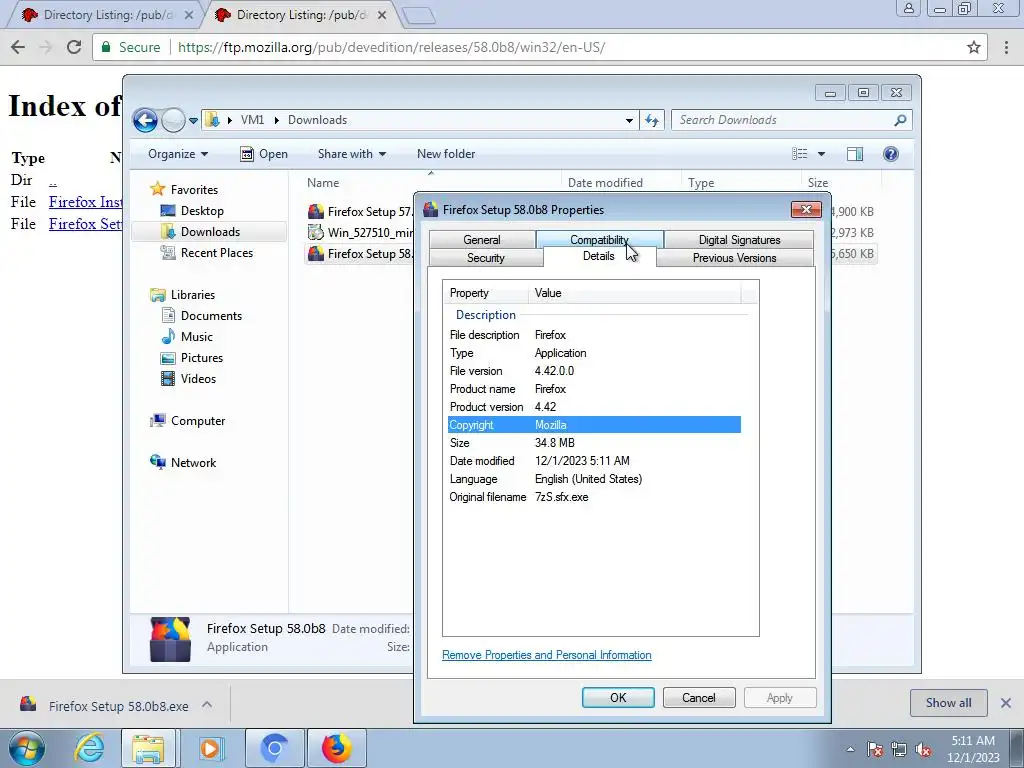Screen dimensions: 1024x768
Task: Open Chrome's three-dot menu
Action: point(1006,47)
